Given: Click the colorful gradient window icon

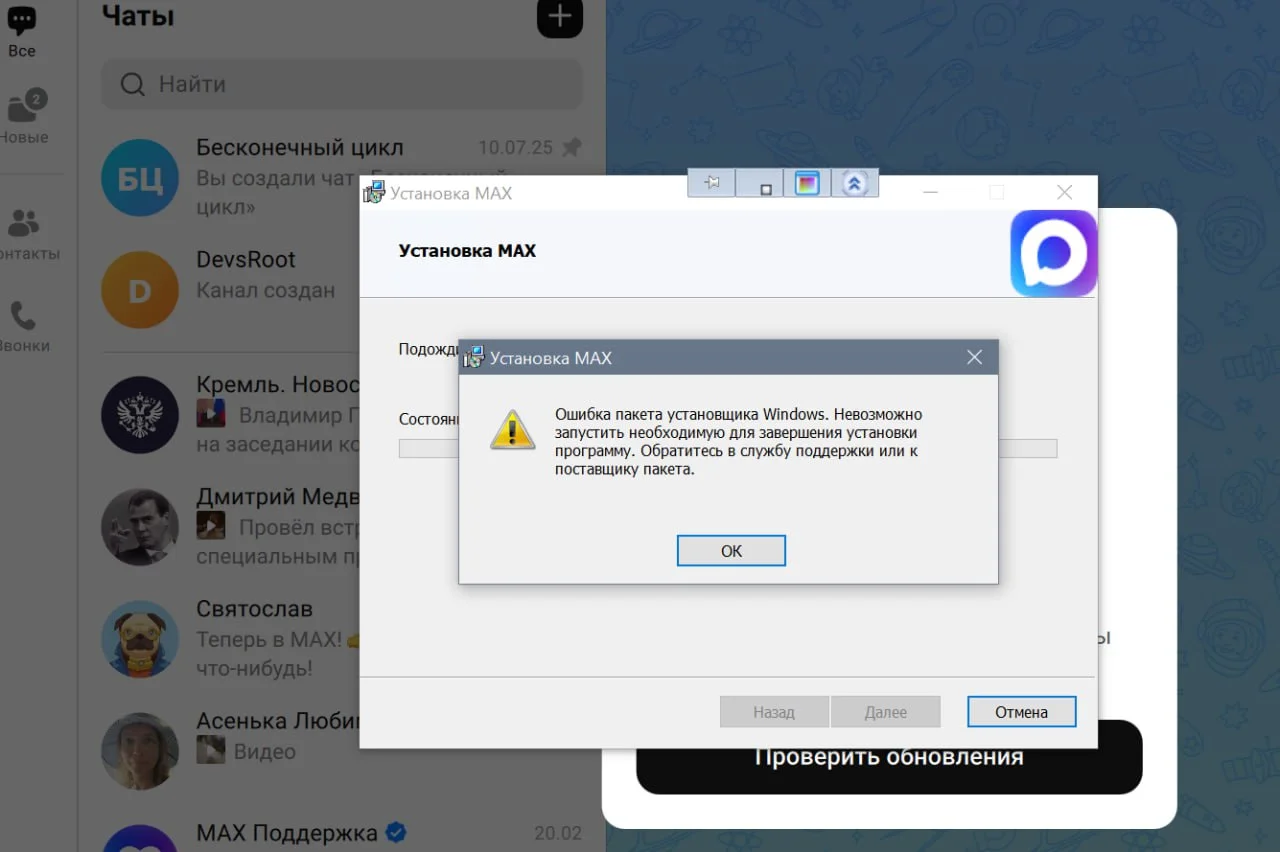Looking at the screenshot, I should click(807, 183).
